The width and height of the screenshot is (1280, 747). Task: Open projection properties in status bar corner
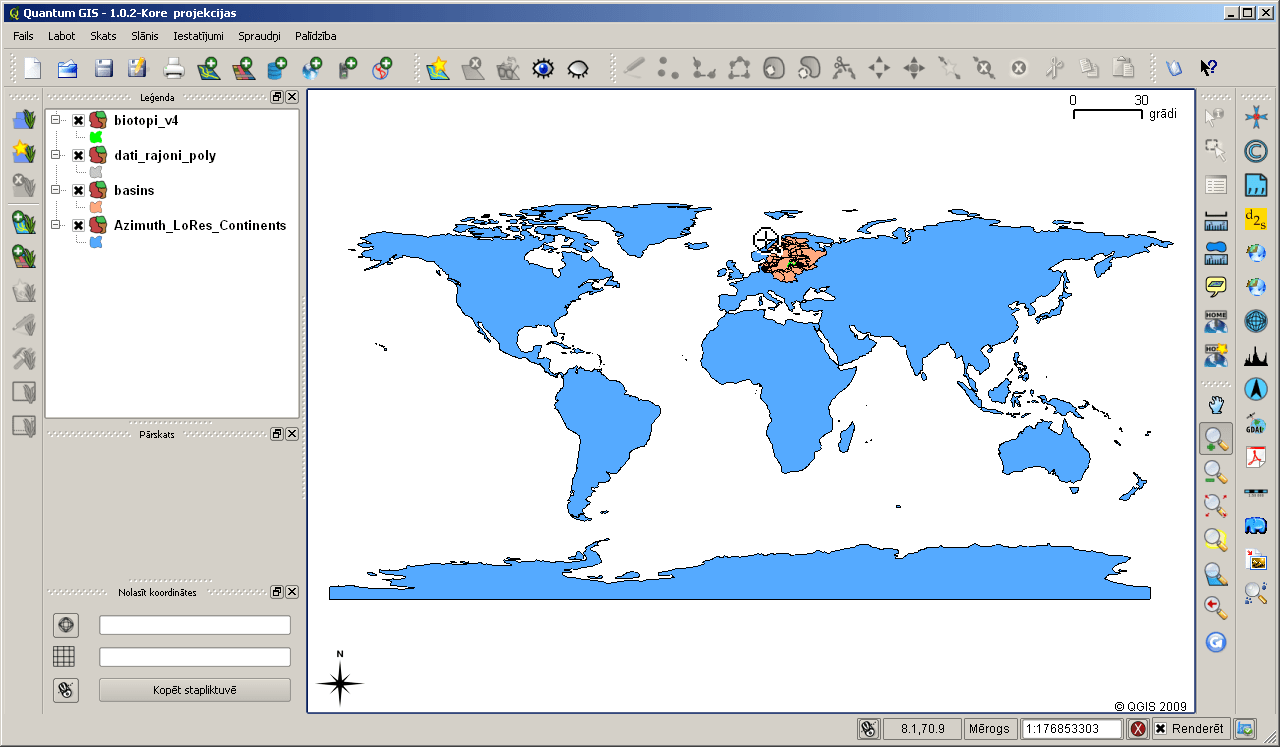pyautogui.click(x=1246, y=729)
